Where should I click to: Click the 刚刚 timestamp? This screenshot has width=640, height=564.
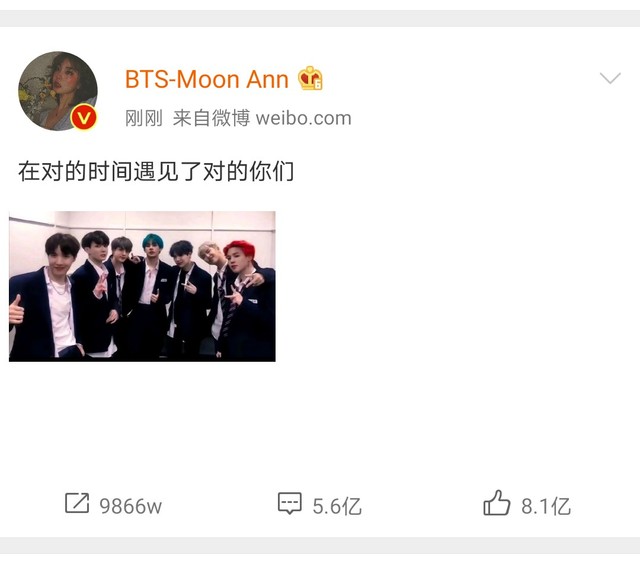pos(144,118)
